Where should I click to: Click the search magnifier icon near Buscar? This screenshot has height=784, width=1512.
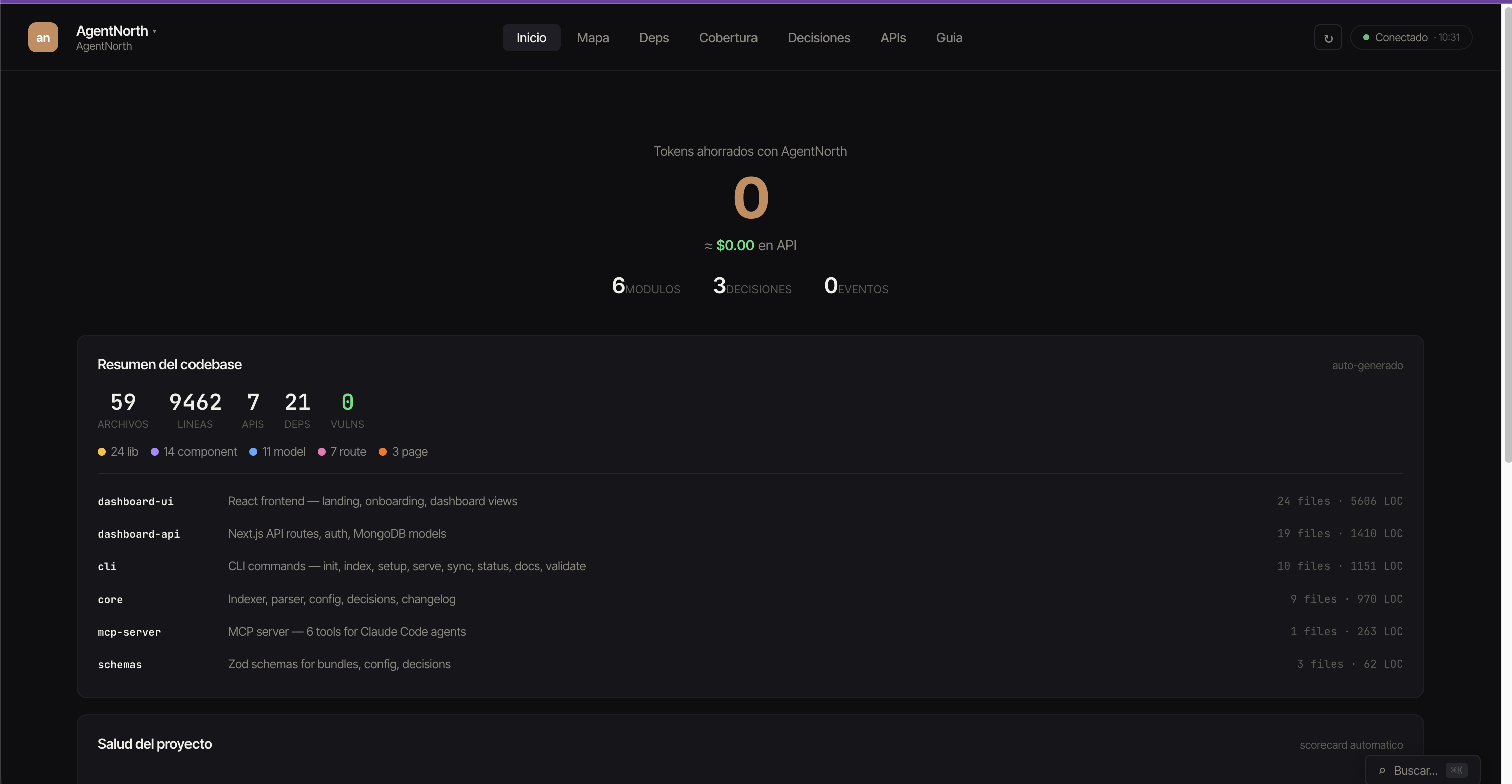pos(1382,770)
